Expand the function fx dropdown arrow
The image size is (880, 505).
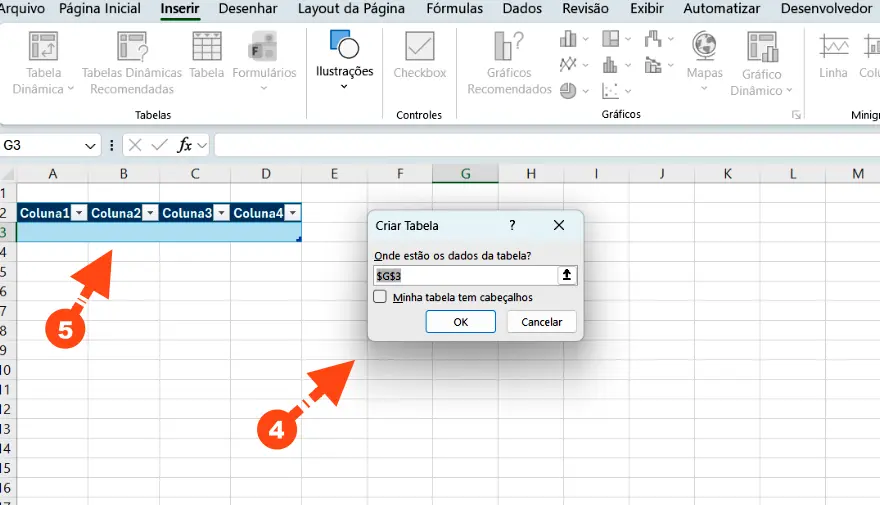(203, 146)
